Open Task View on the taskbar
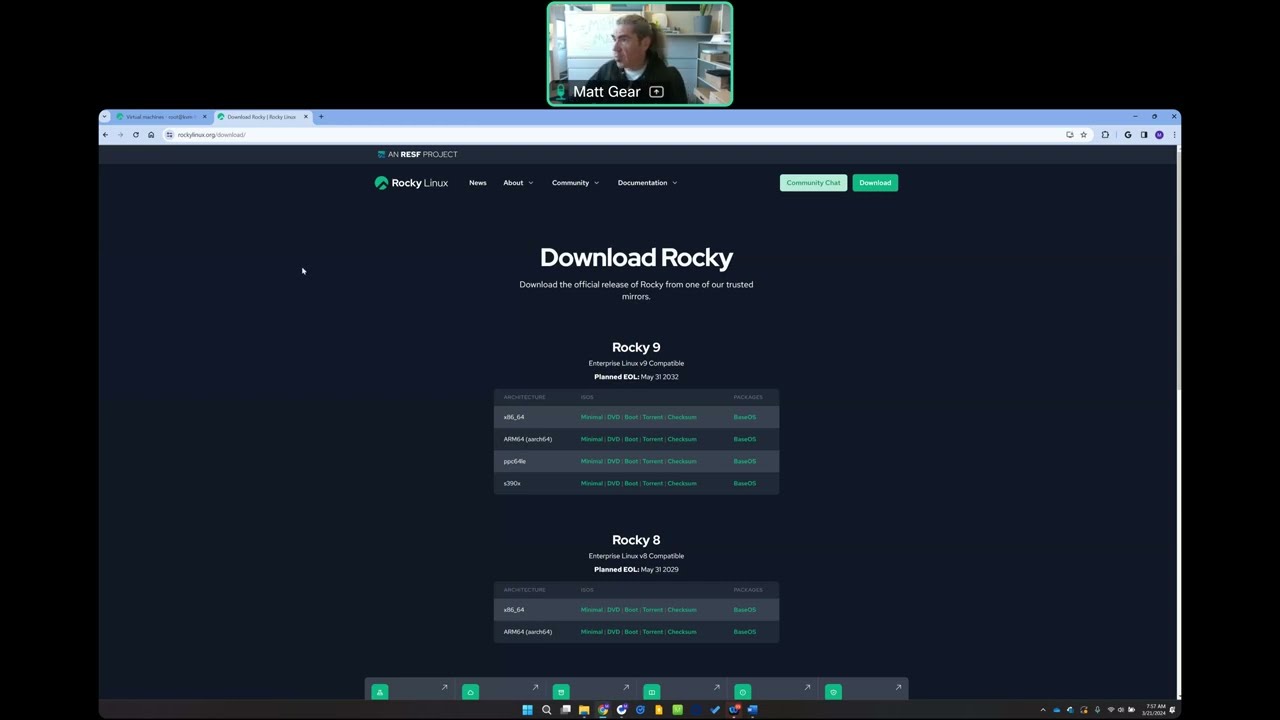The width and height of the screenshot is (1280, 720). point(565,710)
